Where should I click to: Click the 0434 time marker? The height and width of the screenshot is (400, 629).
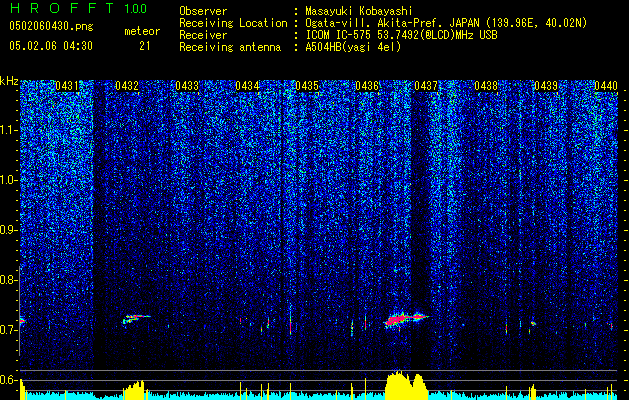247,85
